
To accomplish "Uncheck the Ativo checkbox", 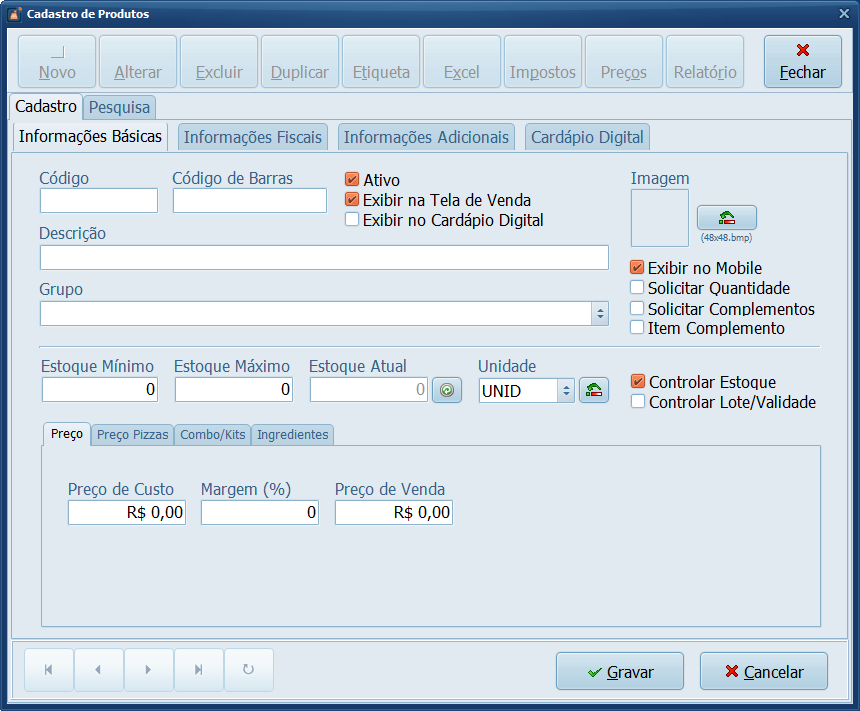I will (352, 180).
